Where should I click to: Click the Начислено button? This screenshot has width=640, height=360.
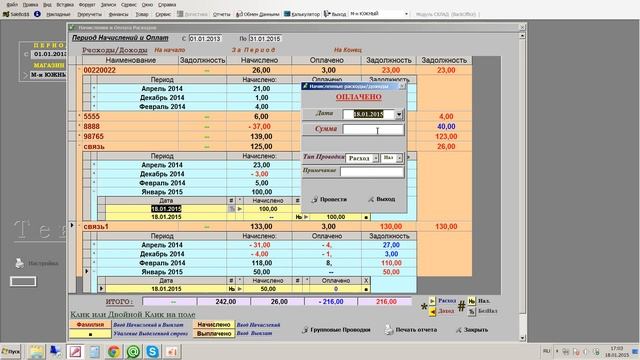pyautogui.click(x=213, y=324)
